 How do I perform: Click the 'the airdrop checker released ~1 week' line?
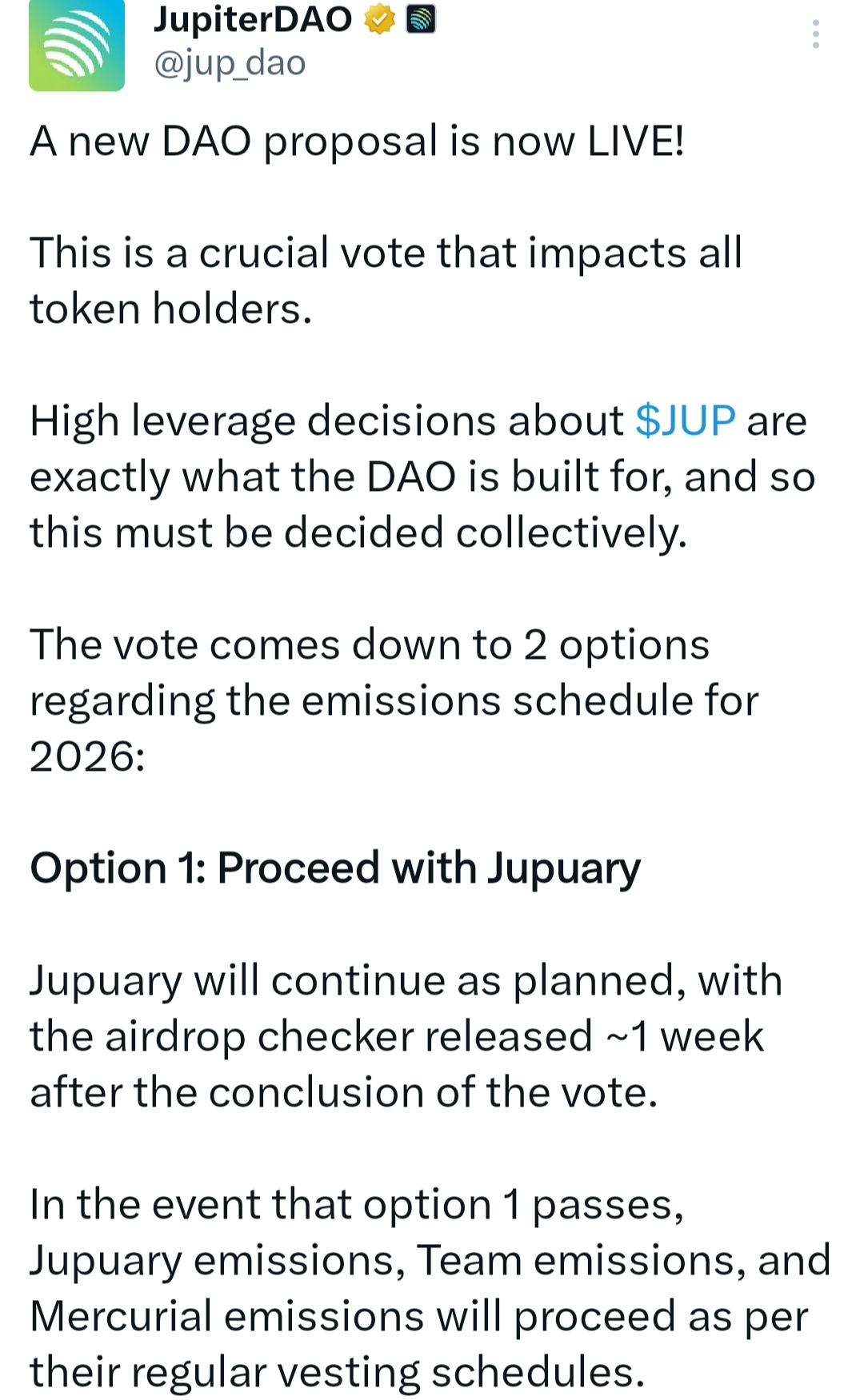pyautogui.click(x=396, y=1037)
